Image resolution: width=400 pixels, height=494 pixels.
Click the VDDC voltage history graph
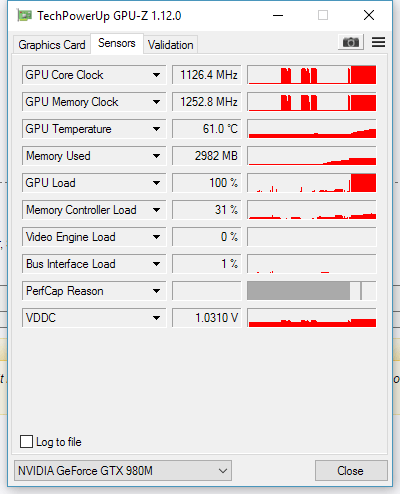[x=312, y=318]
